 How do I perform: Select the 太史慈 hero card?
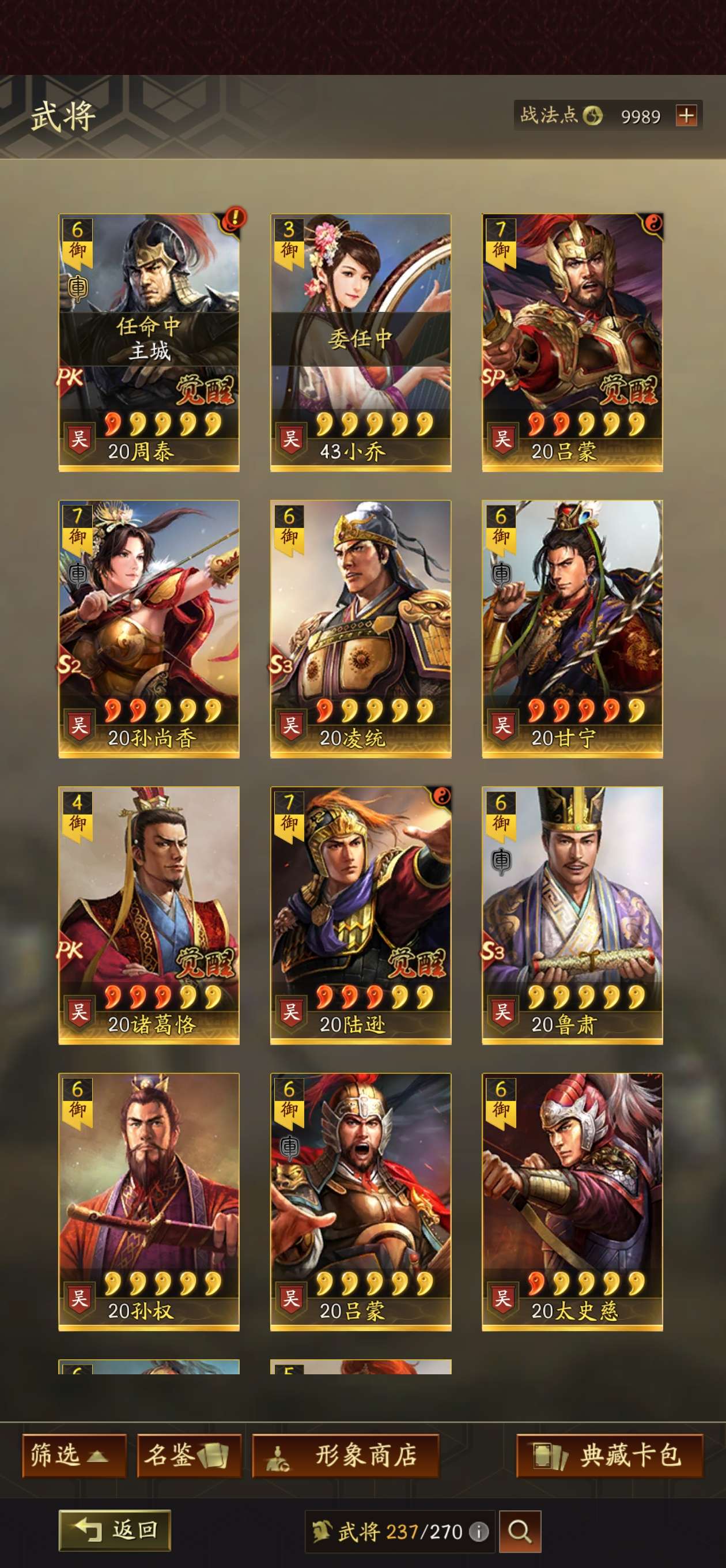point(573,1201)
